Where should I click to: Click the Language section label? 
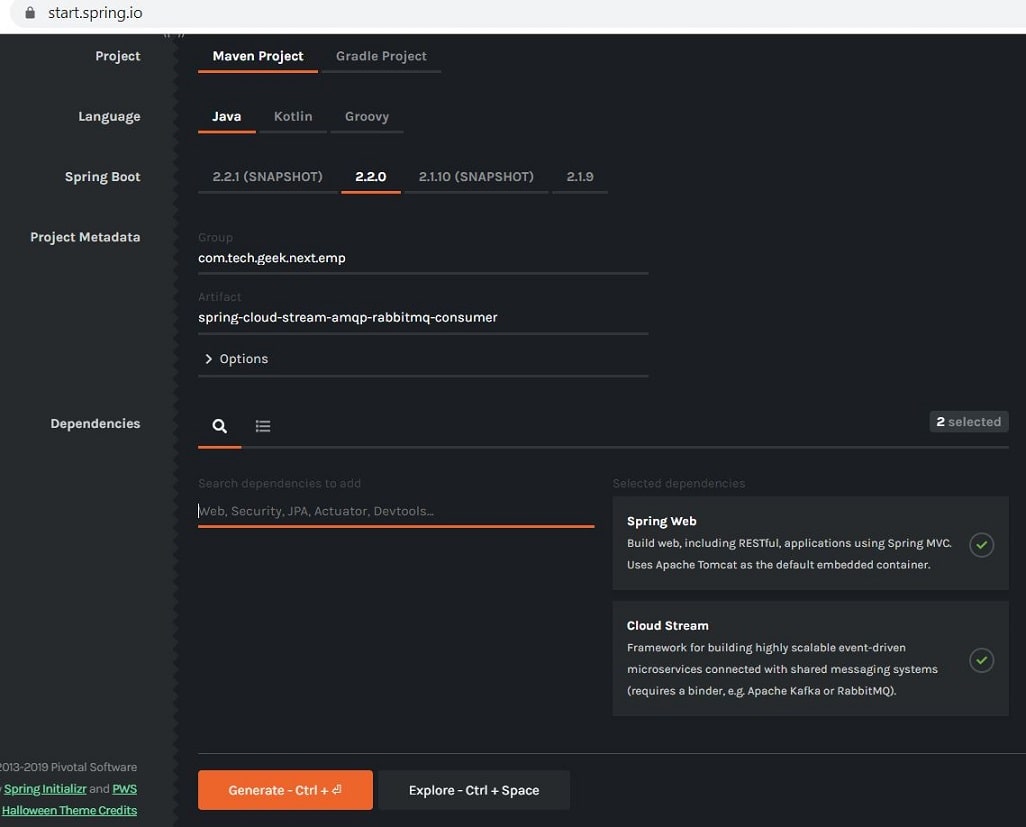tap(109, 116)
